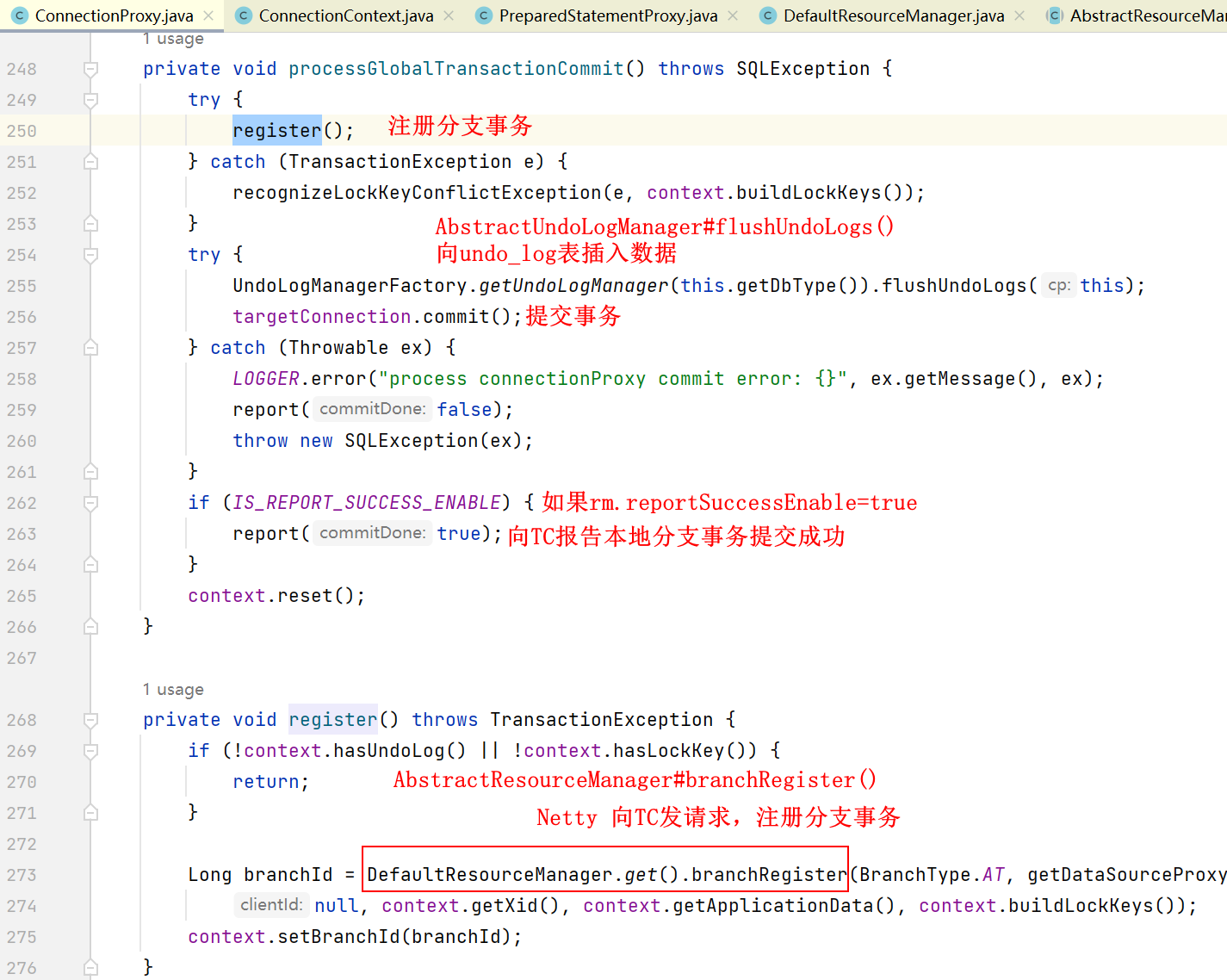Image resolution: width=1227 pixels, height=980 pixels.
Task: Collapse the register method at line 268
Action: point(90,720)
